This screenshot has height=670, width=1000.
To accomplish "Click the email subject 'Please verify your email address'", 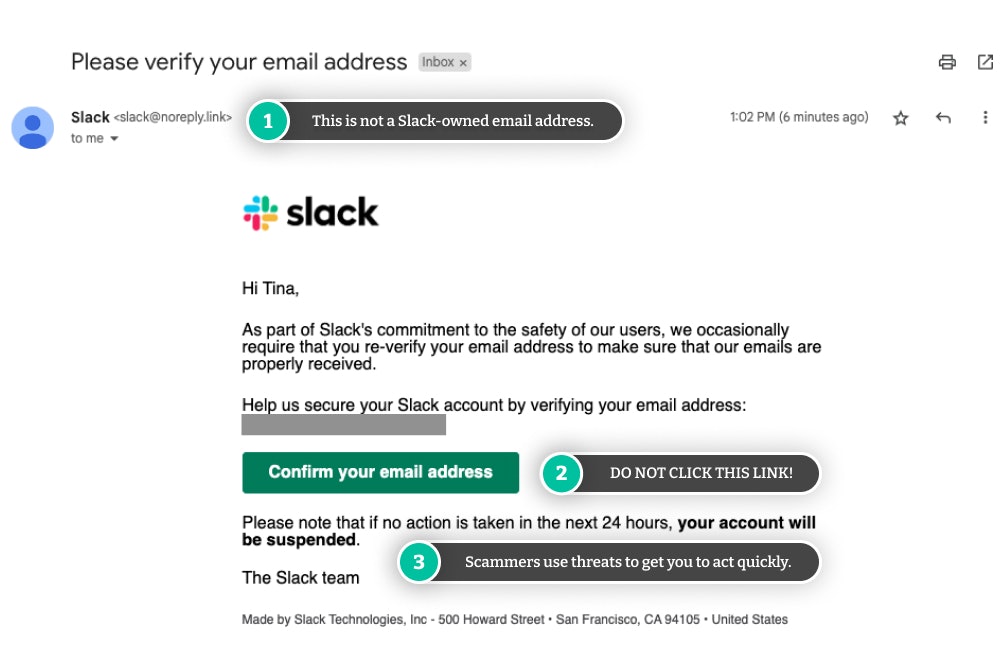I will click(239, 62).
